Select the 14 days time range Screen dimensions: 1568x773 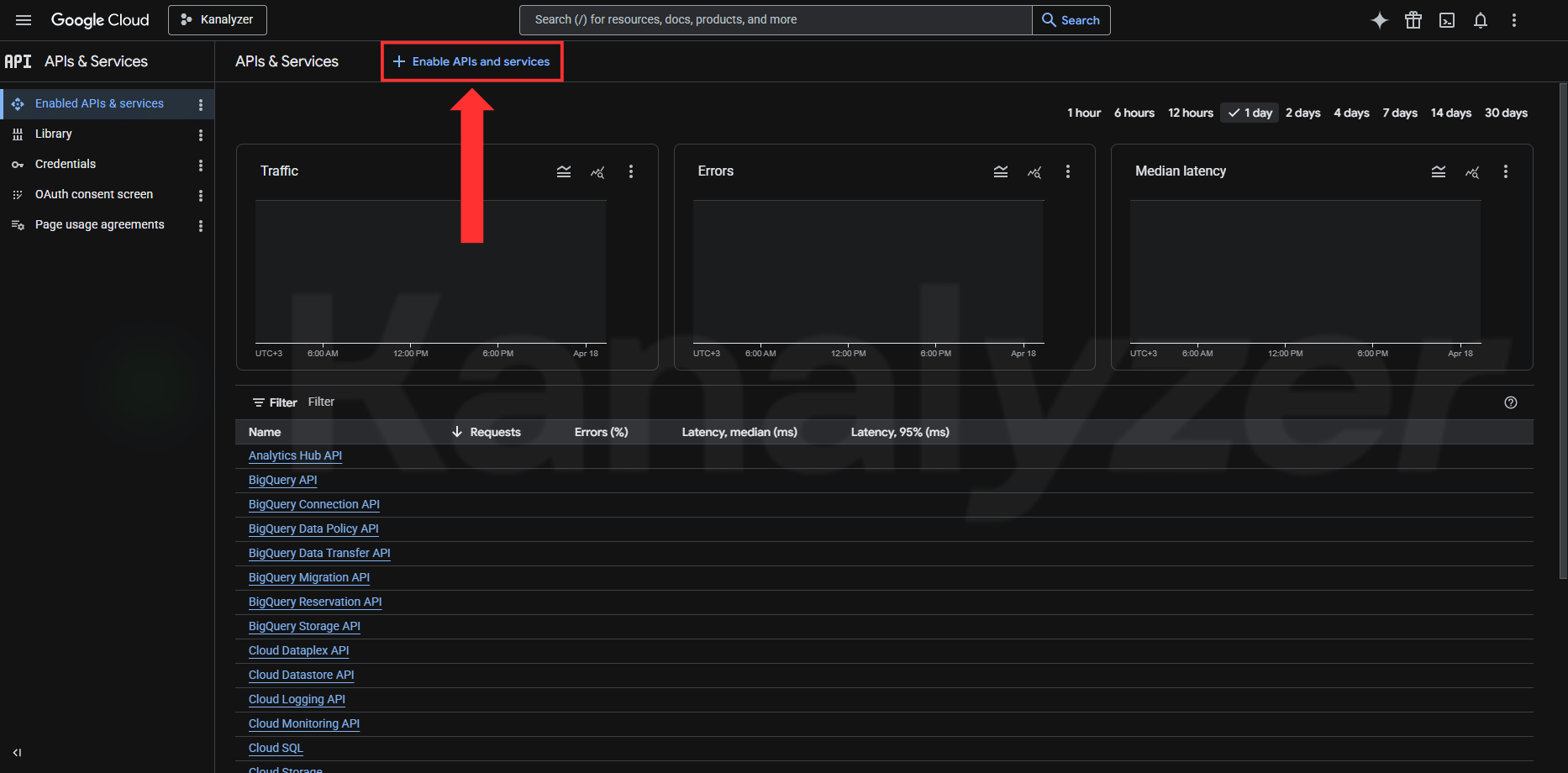click(x=1451, y=113)
